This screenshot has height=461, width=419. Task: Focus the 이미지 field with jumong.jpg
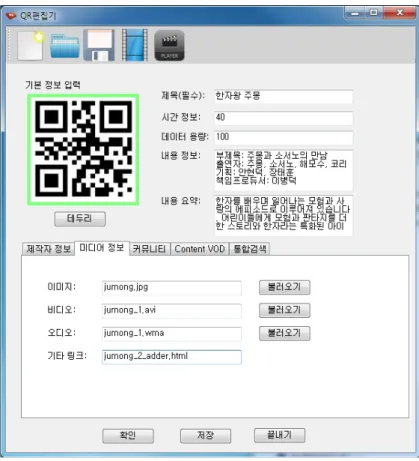pos(172,288)
